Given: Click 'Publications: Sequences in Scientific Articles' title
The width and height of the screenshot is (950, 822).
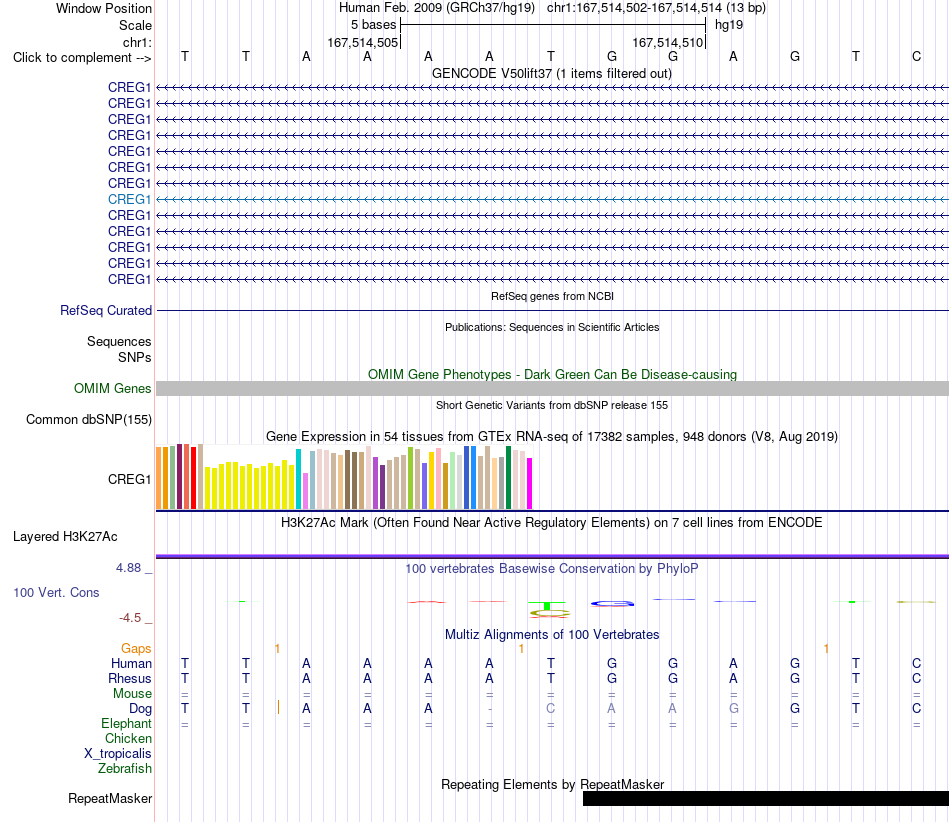Looking at the screenshot, I should (552, 327).
